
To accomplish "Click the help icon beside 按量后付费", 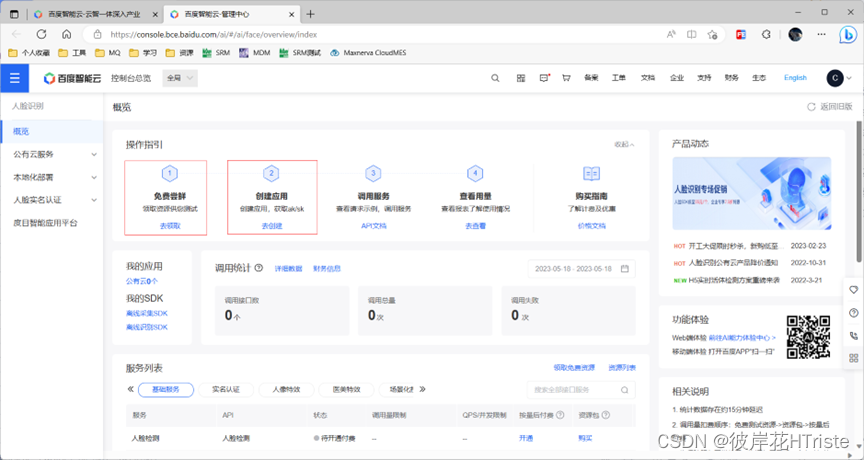I will click(560, 415).
